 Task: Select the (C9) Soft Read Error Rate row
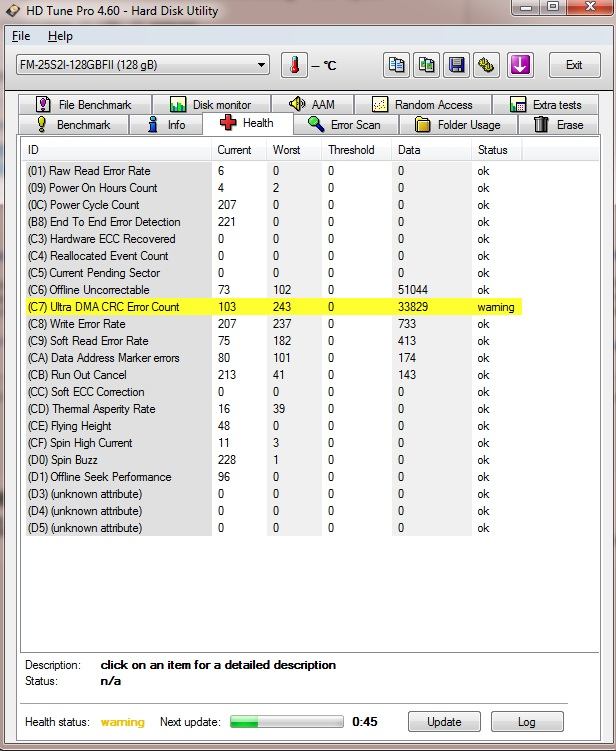[x=274, y=341]
